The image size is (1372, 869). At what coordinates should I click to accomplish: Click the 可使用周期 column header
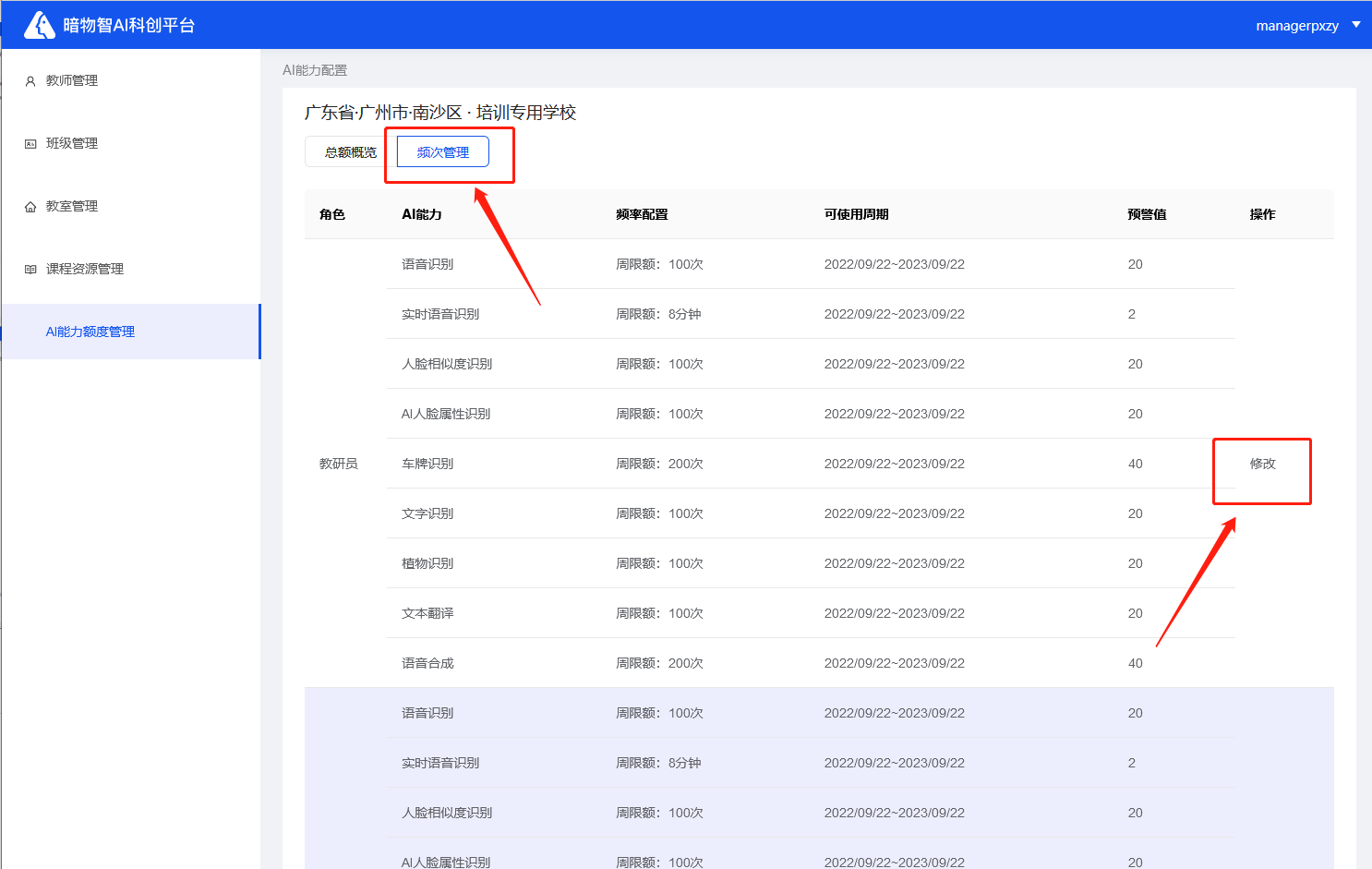[857, 214]
